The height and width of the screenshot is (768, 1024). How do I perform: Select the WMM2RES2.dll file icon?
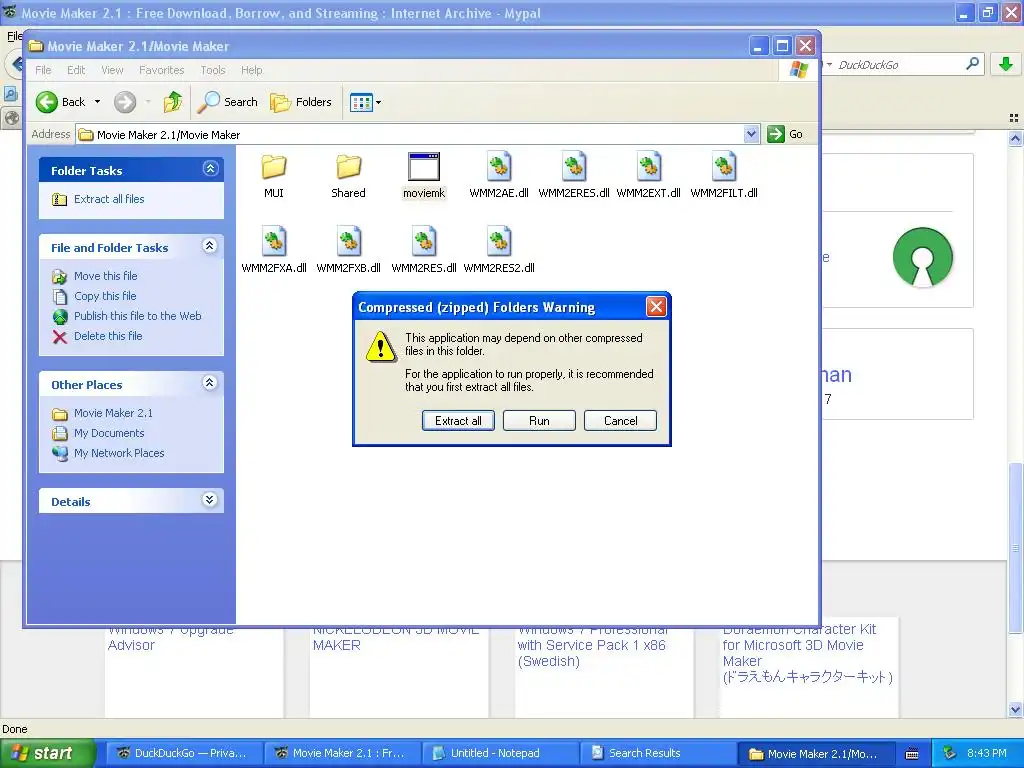tap(499, 242)
